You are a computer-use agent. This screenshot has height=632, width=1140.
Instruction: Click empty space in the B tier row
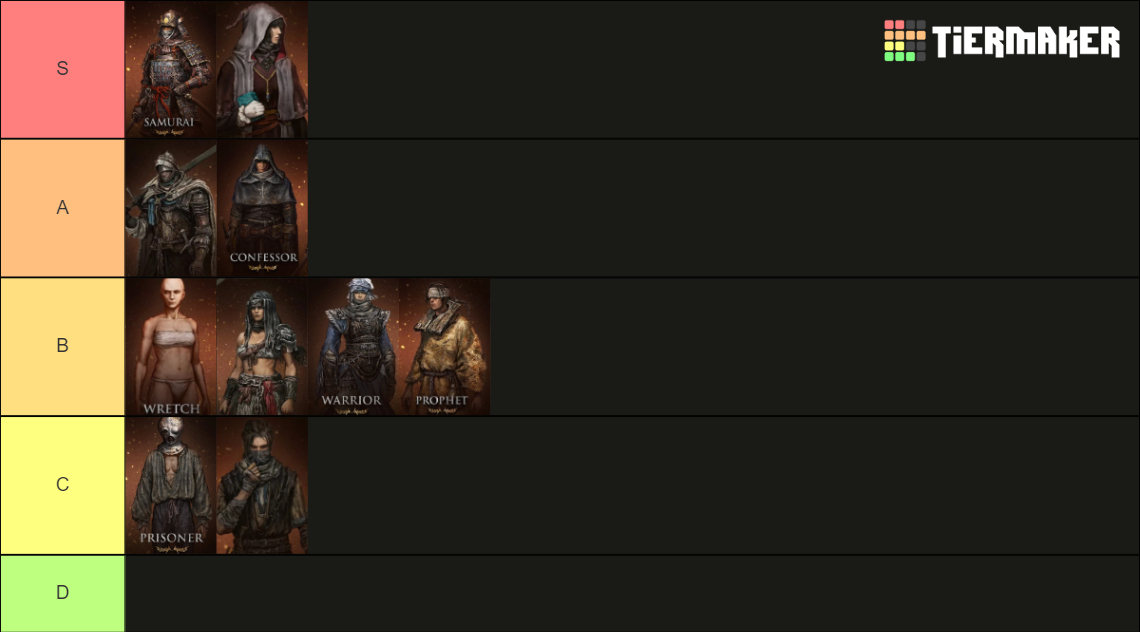click(814, 347)
